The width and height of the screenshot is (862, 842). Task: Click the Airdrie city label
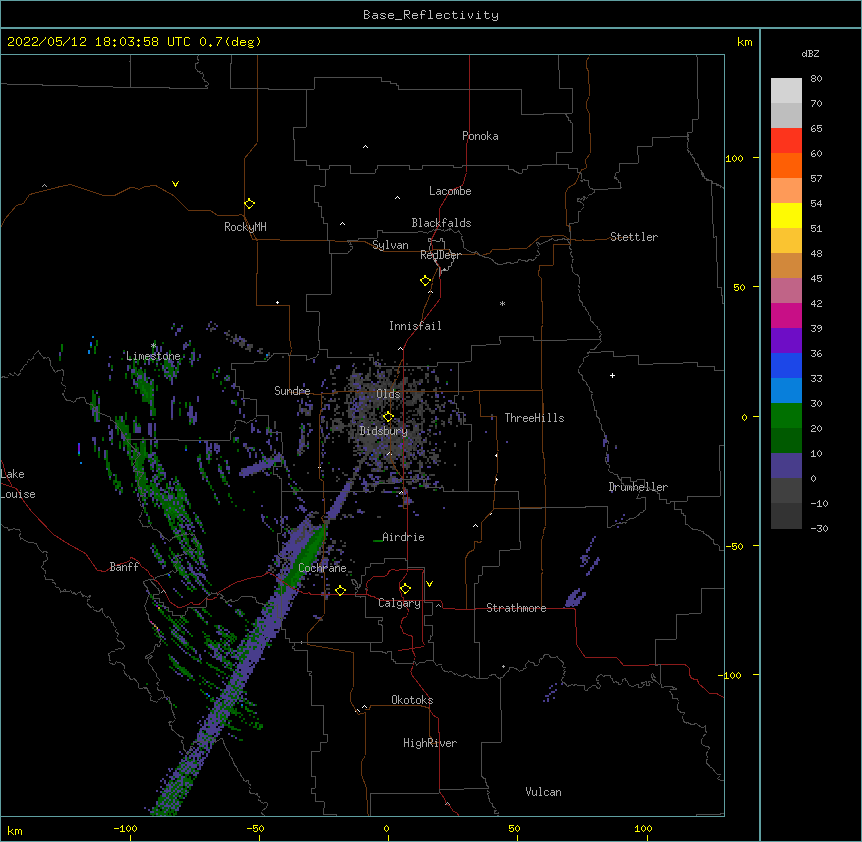403,537
